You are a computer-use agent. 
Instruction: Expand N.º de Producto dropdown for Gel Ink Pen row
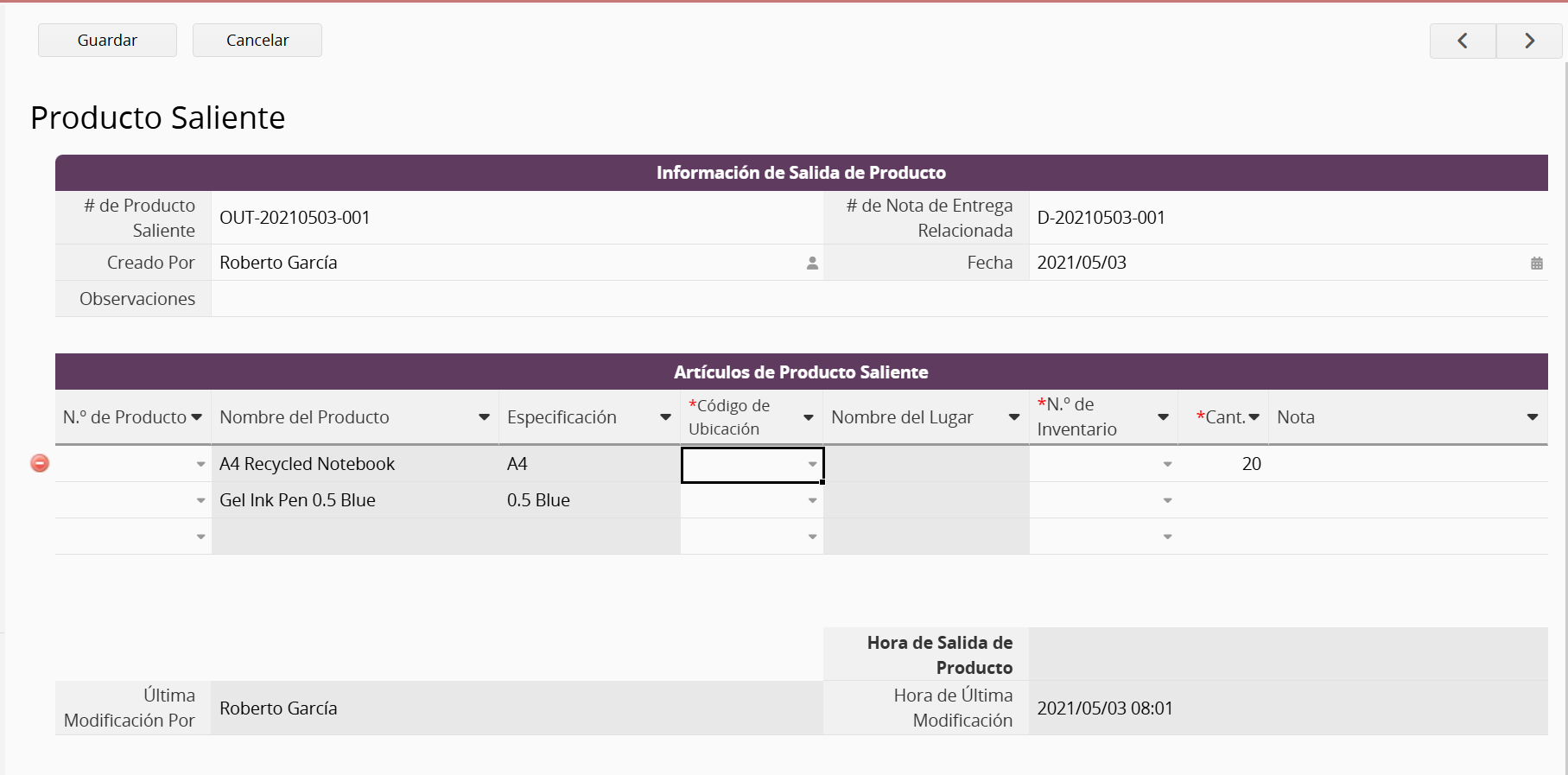[200, 501]
